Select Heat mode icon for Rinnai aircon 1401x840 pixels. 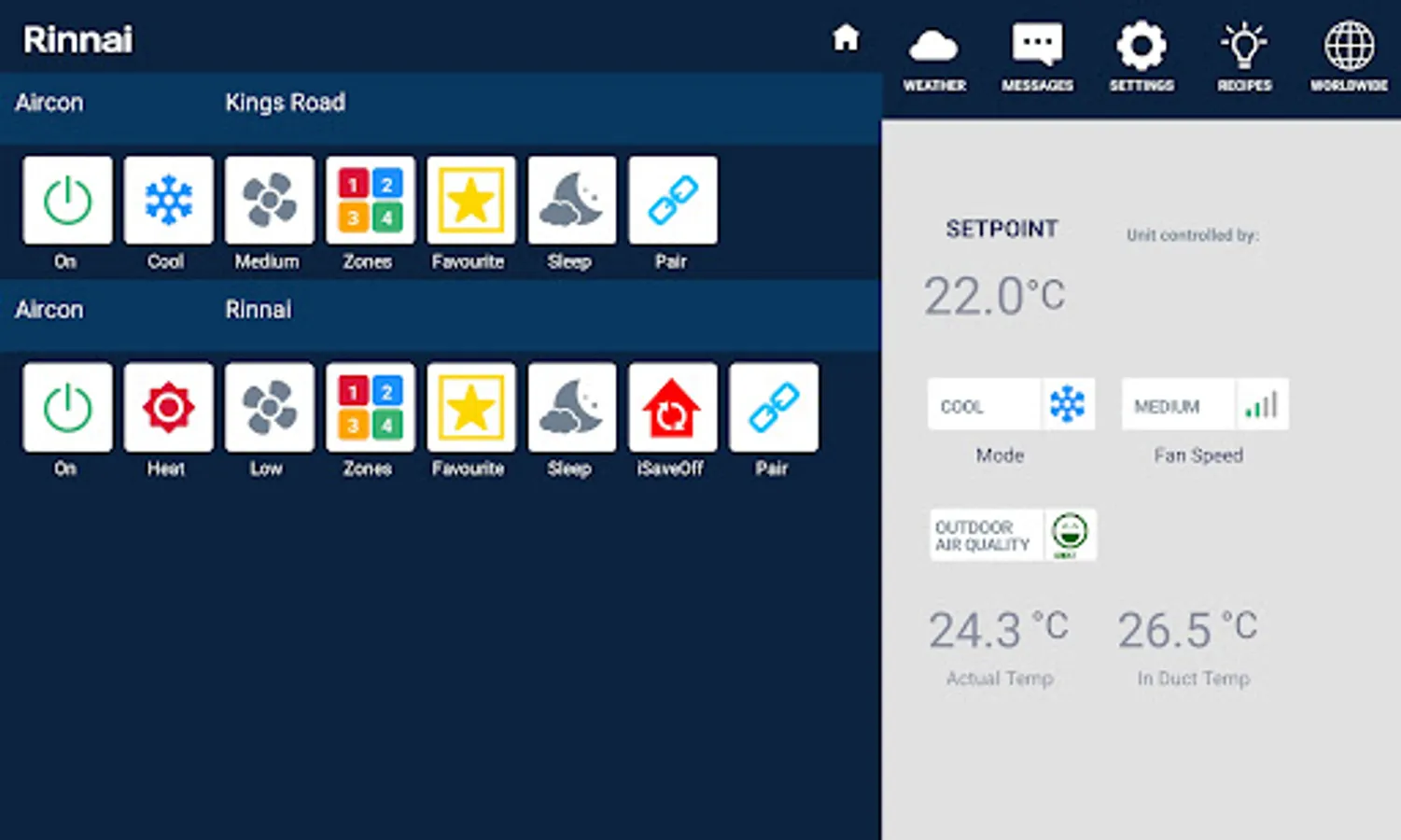point(169,408)
